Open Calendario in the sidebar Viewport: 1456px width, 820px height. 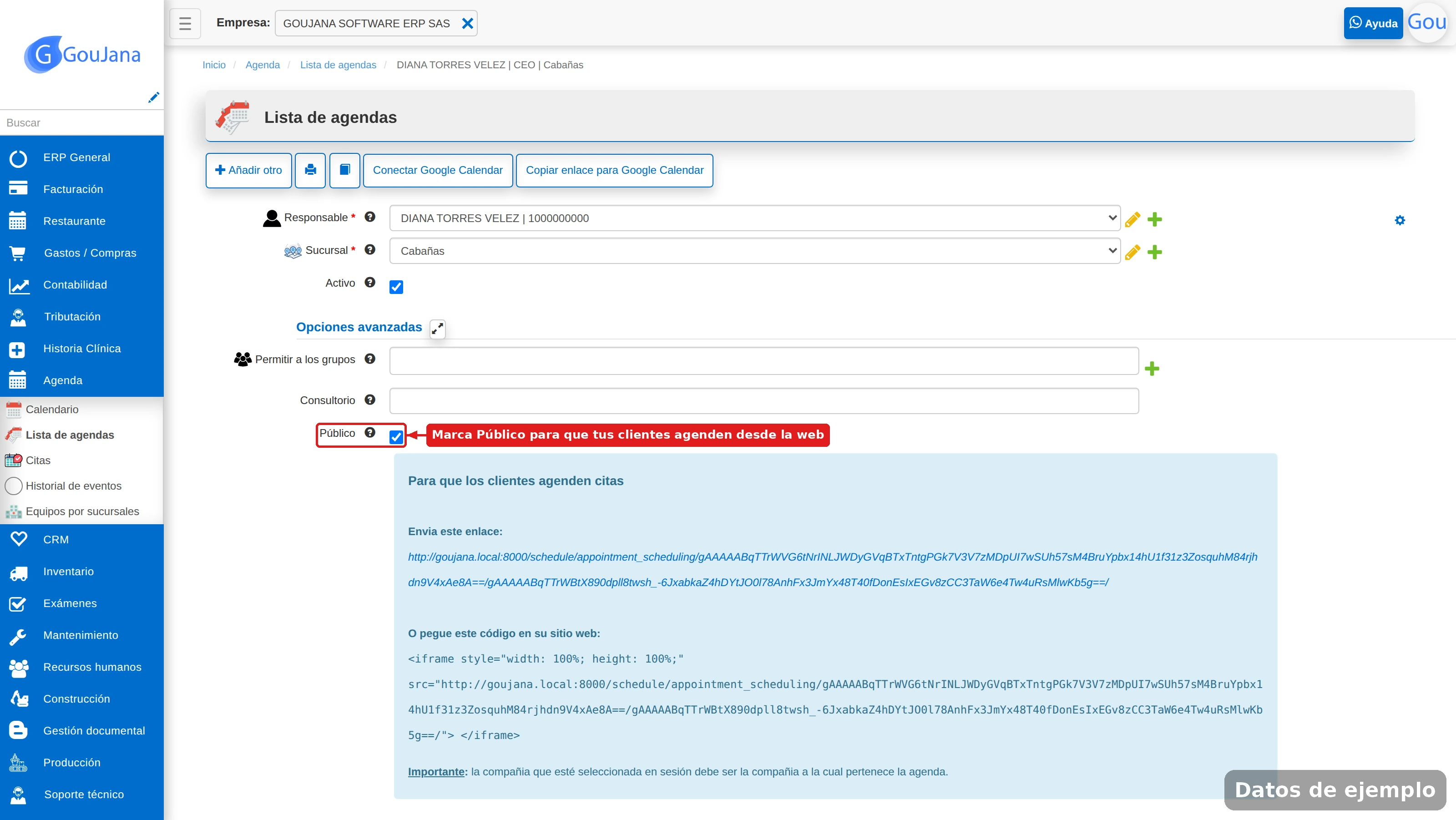82,409
